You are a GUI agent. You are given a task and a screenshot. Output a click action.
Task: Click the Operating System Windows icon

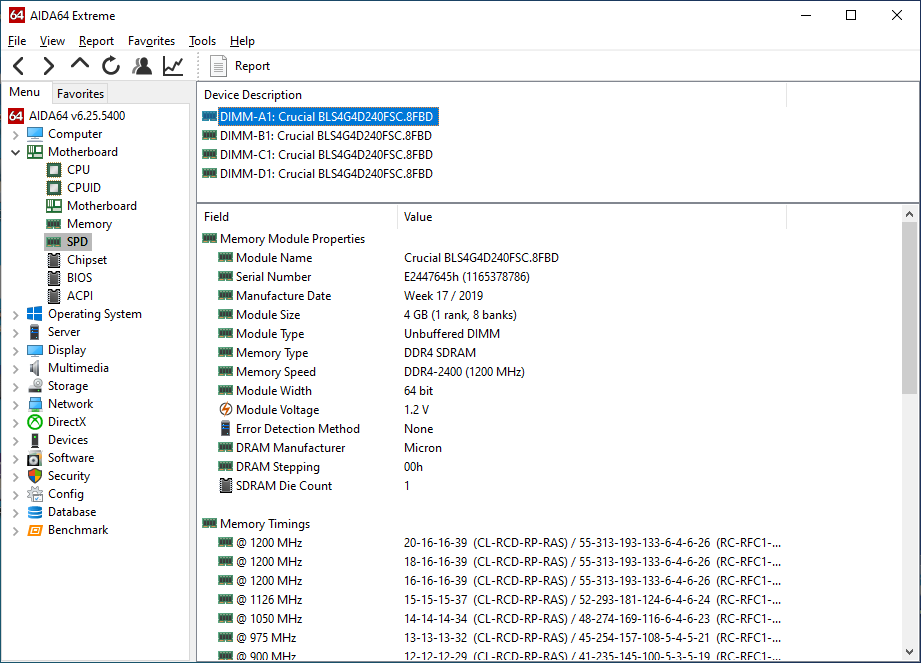35,314
